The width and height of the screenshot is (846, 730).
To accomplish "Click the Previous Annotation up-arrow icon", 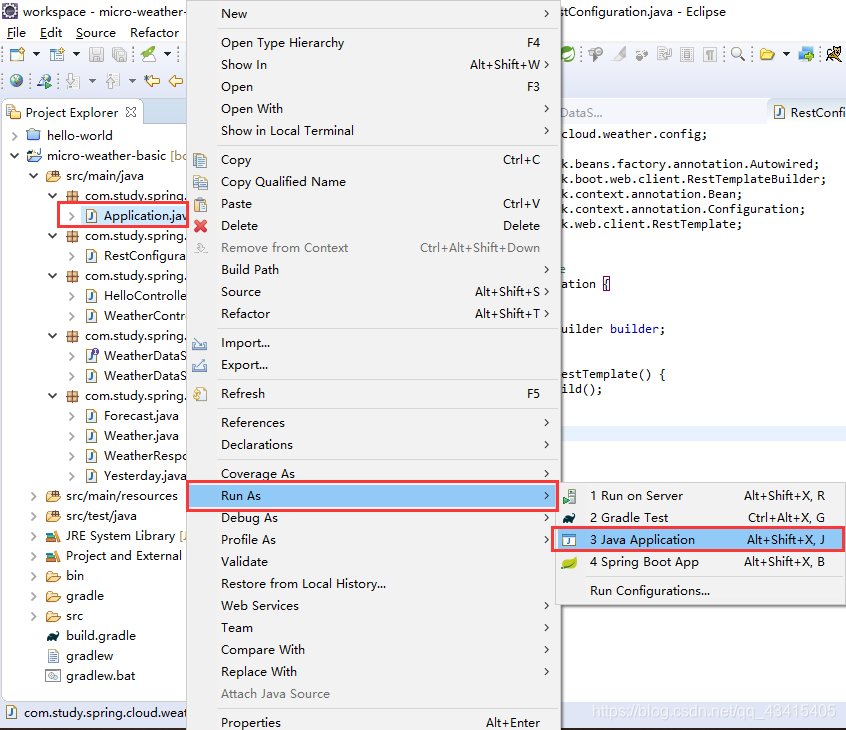I will tap(112, 81).
